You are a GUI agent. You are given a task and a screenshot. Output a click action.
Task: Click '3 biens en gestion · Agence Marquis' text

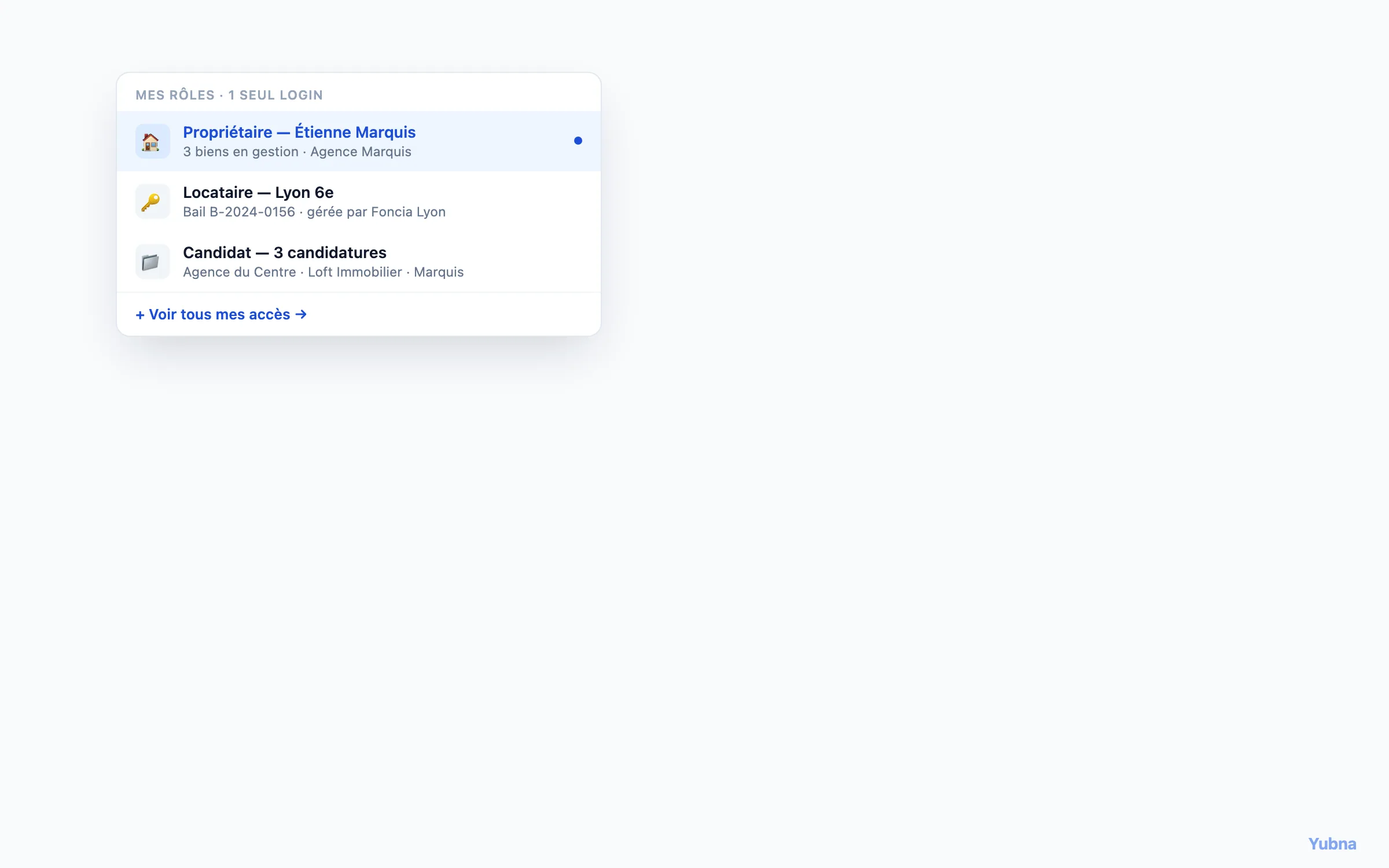click(x=297, y=152)
